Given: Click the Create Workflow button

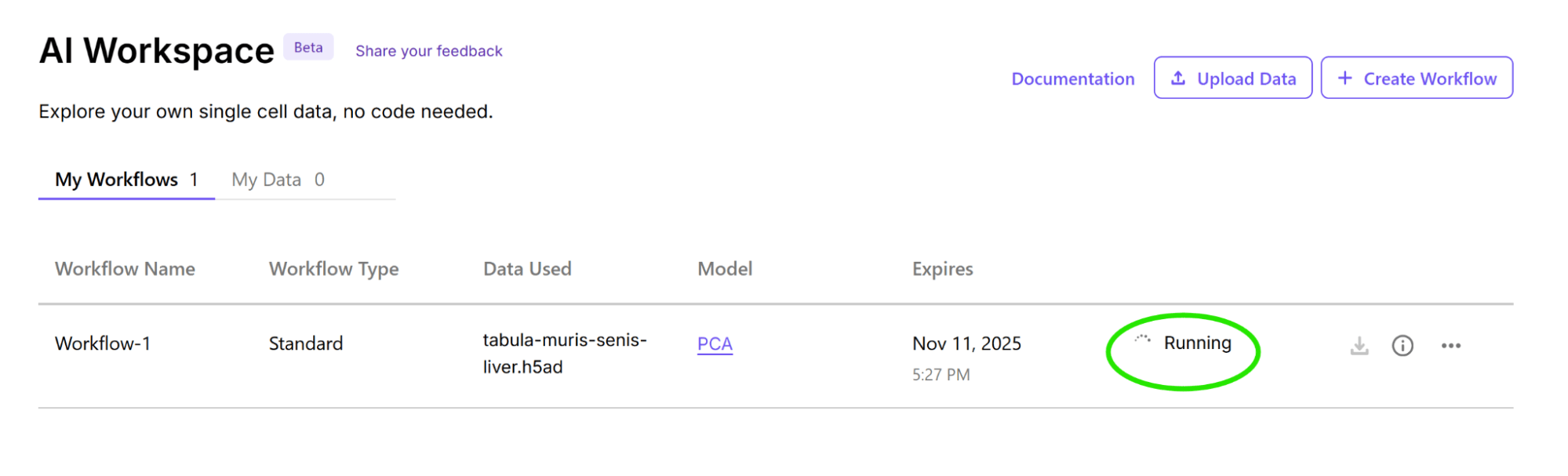Looking at the screenshot, I should (1417, 78).
